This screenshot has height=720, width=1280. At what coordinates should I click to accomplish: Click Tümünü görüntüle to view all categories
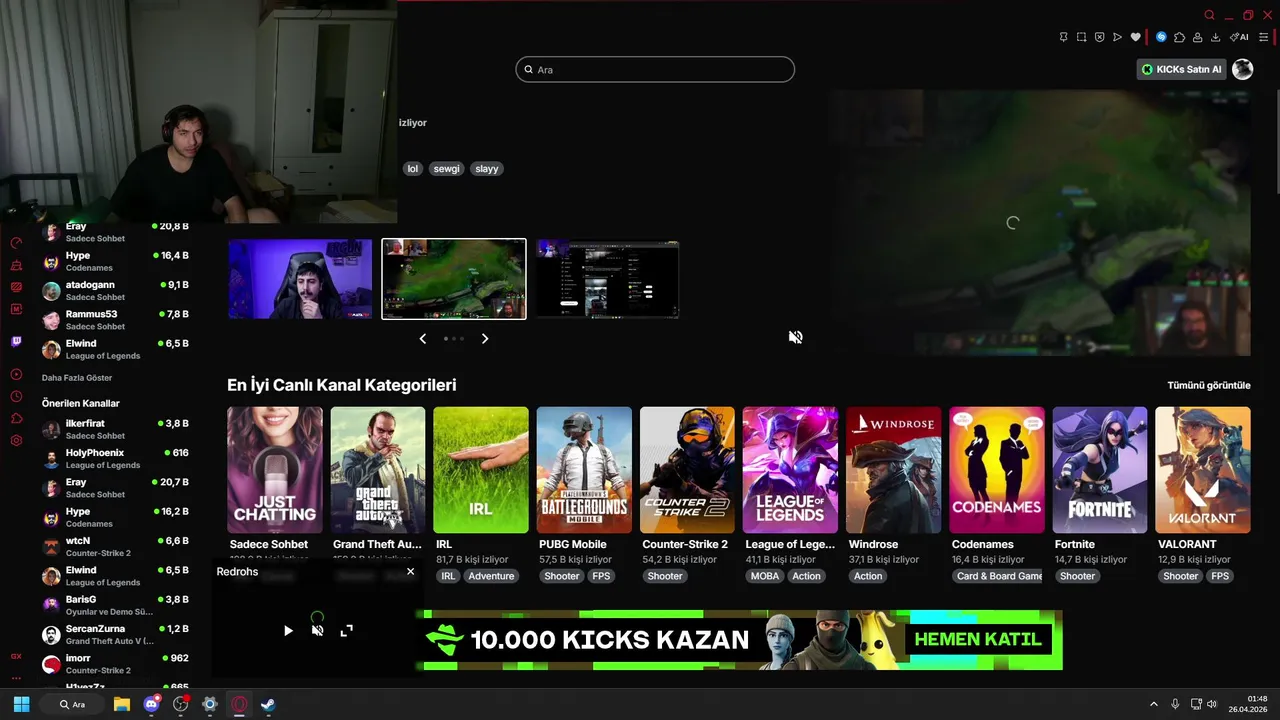click(1209, 385)
